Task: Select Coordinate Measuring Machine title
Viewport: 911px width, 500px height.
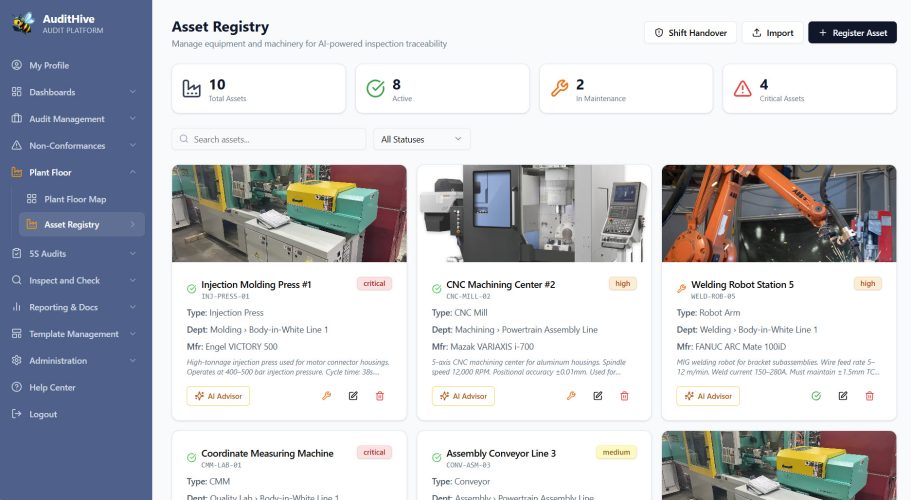Action: coord(267,454)
